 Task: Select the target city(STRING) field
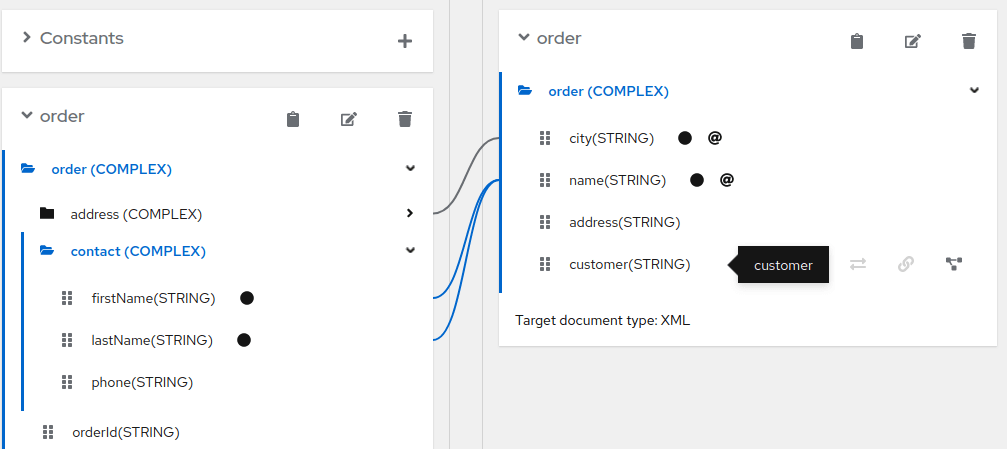click(611, 138)
